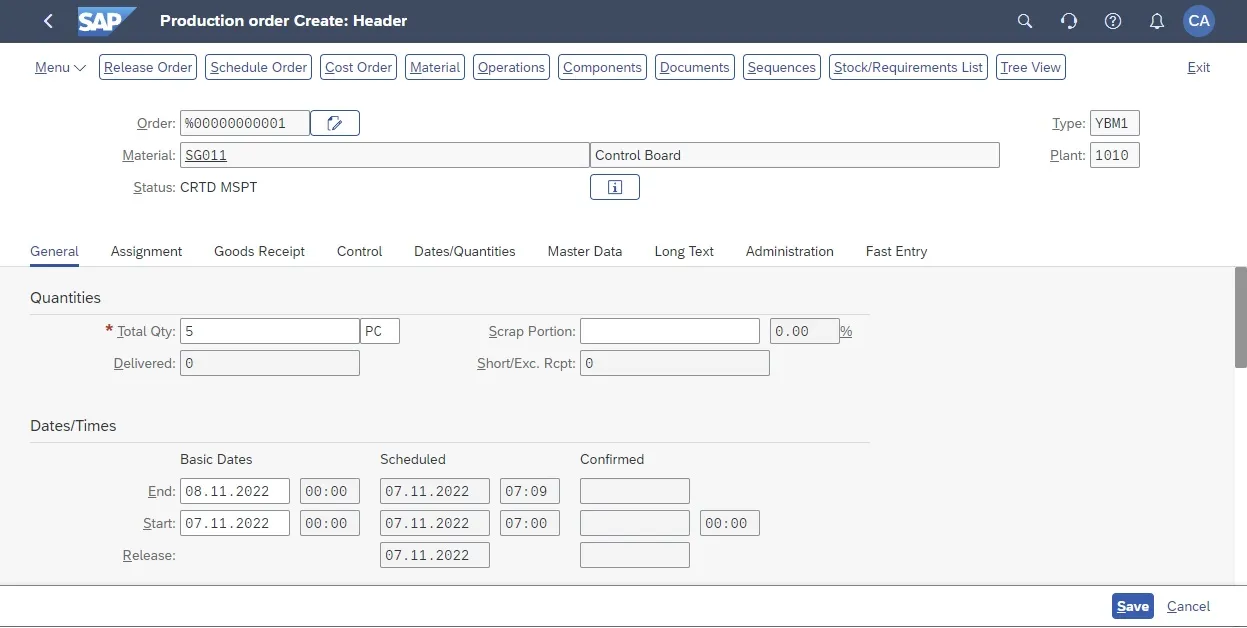Open the CA user profile avatar

click(x=1198, y=21)
